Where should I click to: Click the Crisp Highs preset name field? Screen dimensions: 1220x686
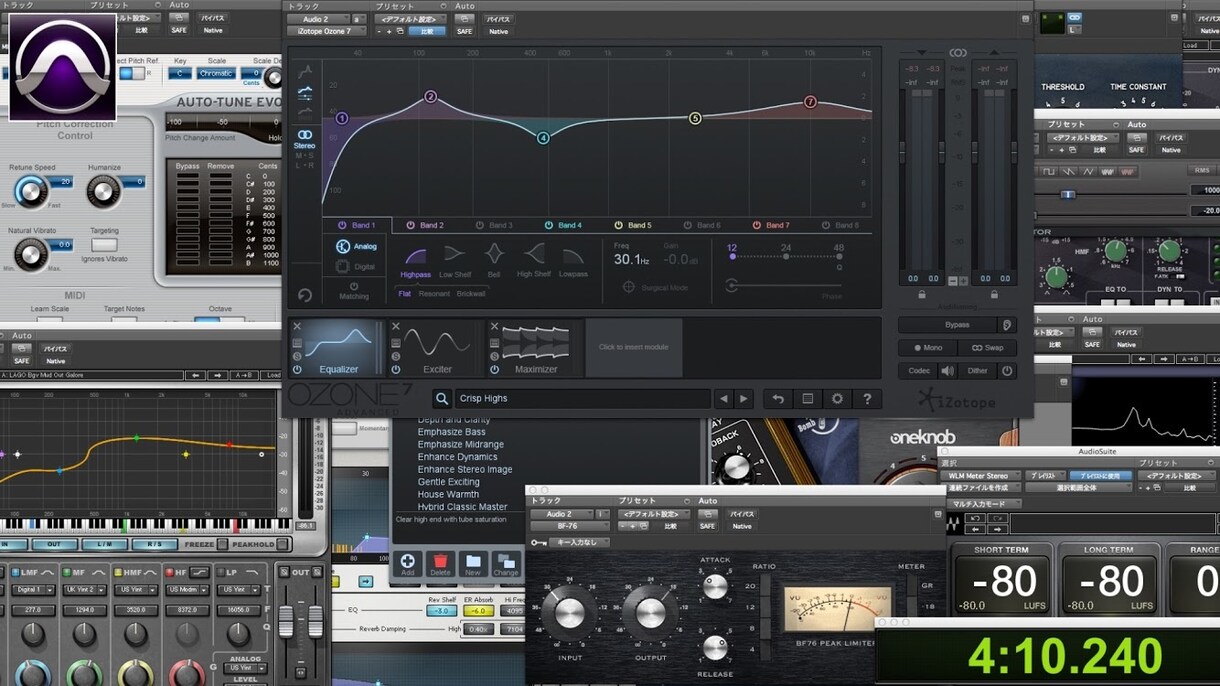coord(582,399)
